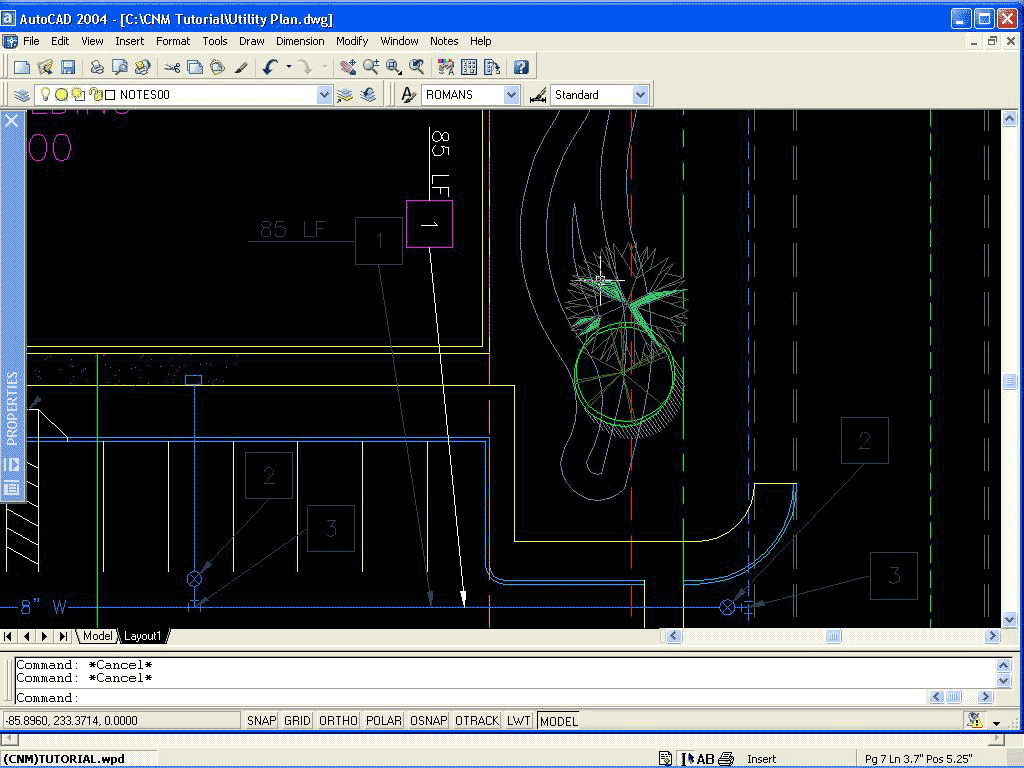The image size is (1024, 768).
Task: Click the MODEL button in status bar
Action: 558,720
